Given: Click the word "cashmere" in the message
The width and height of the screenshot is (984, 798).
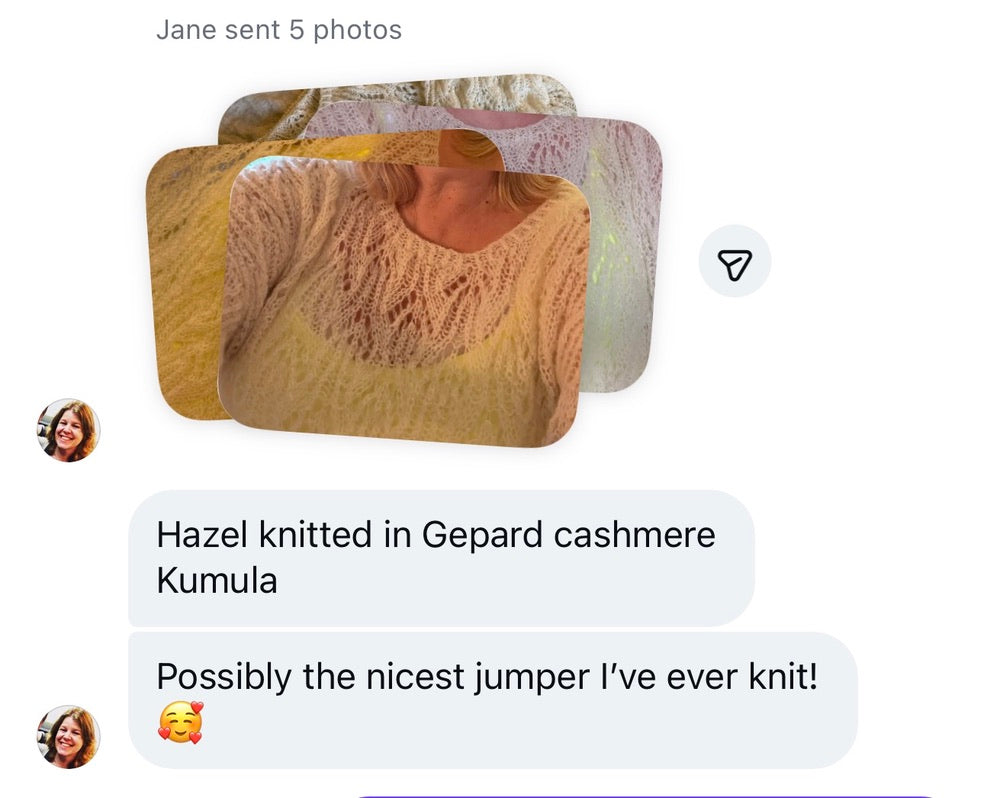Looking at the screenshot, I should pyautogui.click(x=634, y=535).
